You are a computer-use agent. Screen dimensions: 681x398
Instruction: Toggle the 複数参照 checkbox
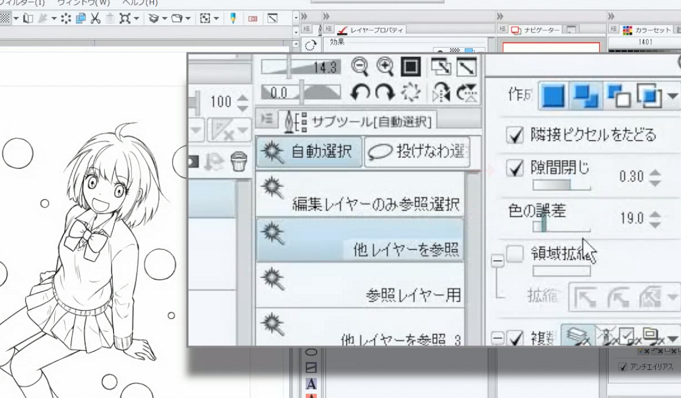[516, 338]
